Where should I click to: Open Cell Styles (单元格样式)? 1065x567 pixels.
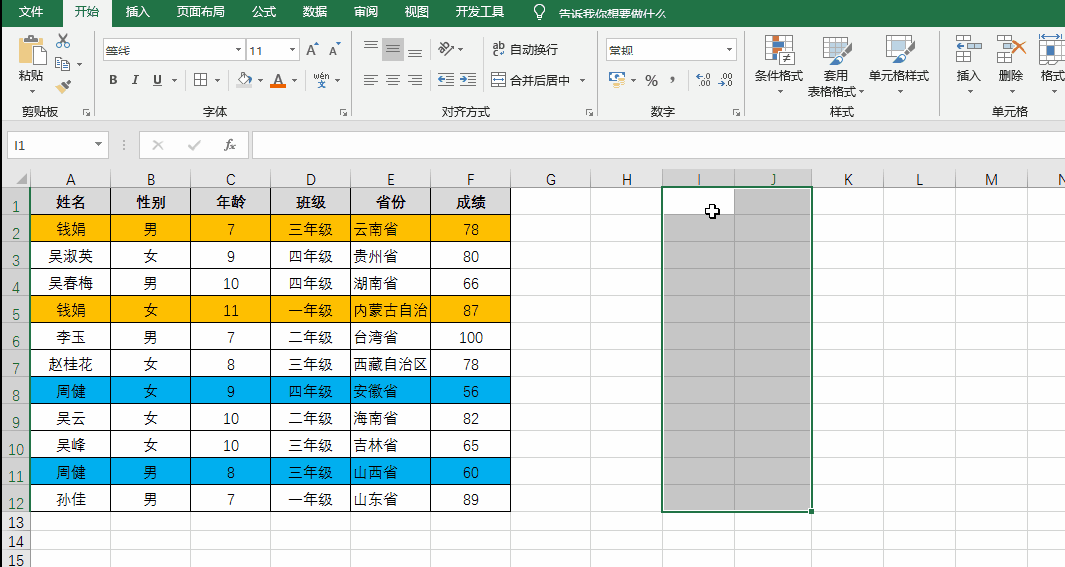(x=899, y=65)
